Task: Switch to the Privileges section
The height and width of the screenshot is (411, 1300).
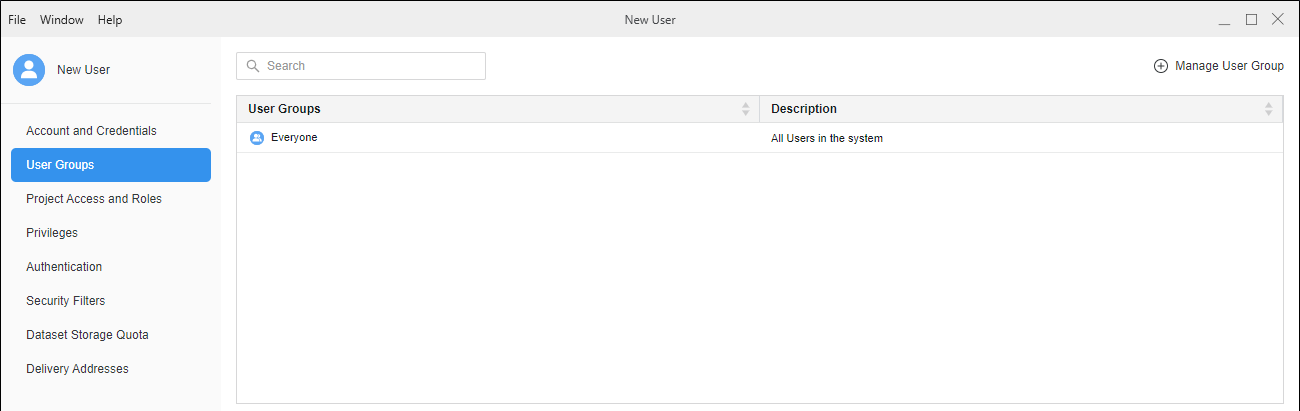Action: [x=52, y=233]
